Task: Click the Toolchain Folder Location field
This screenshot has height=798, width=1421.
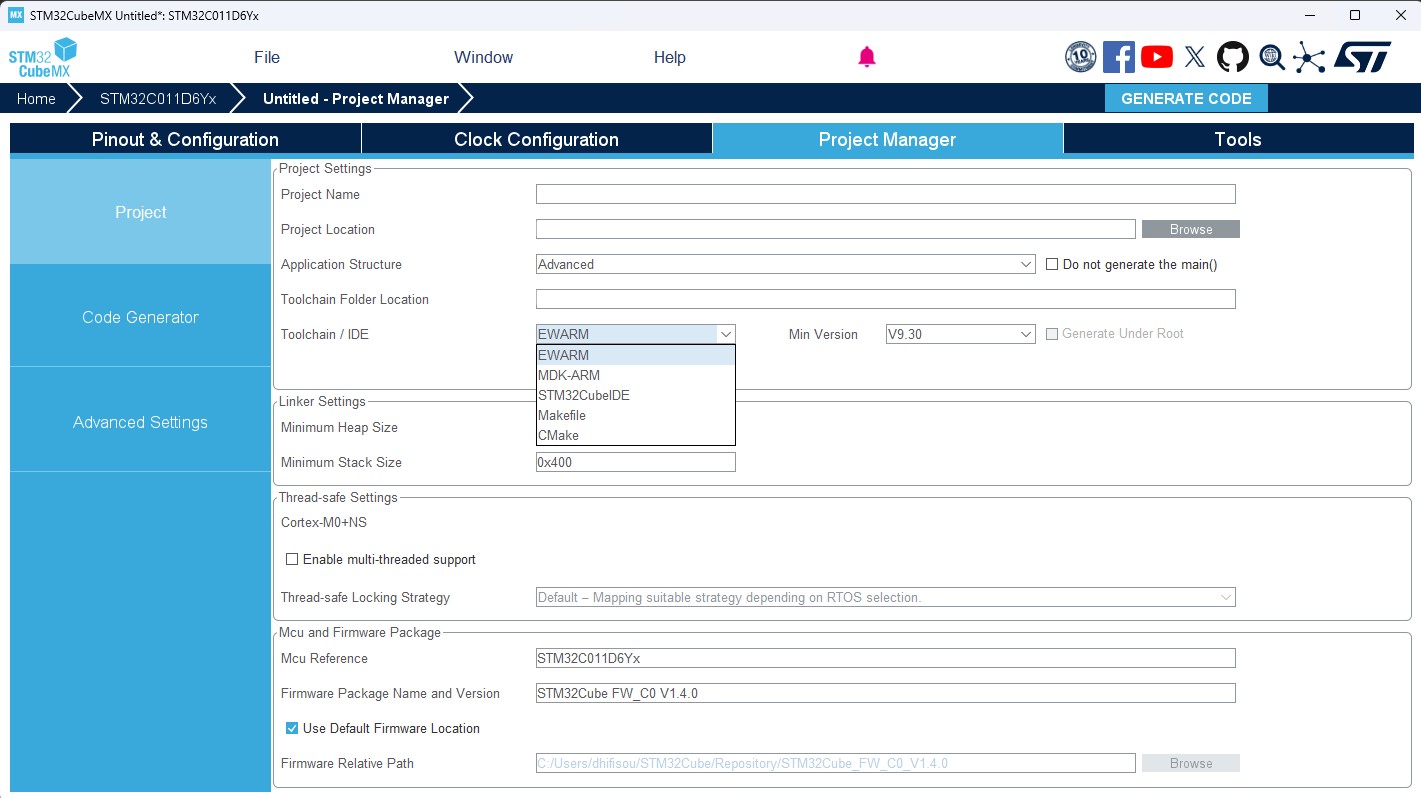Action: click(x=886, y=299)
